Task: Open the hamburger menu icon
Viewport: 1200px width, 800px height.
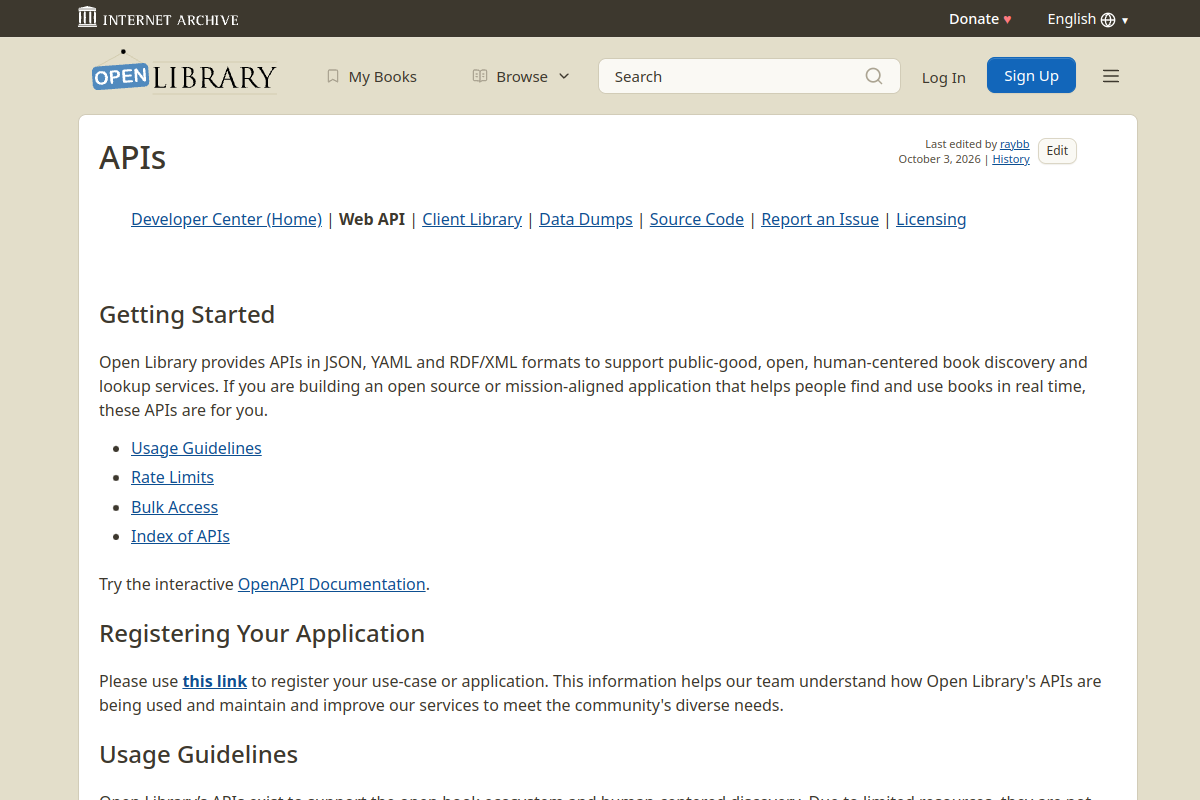Action: point(1111,76)
